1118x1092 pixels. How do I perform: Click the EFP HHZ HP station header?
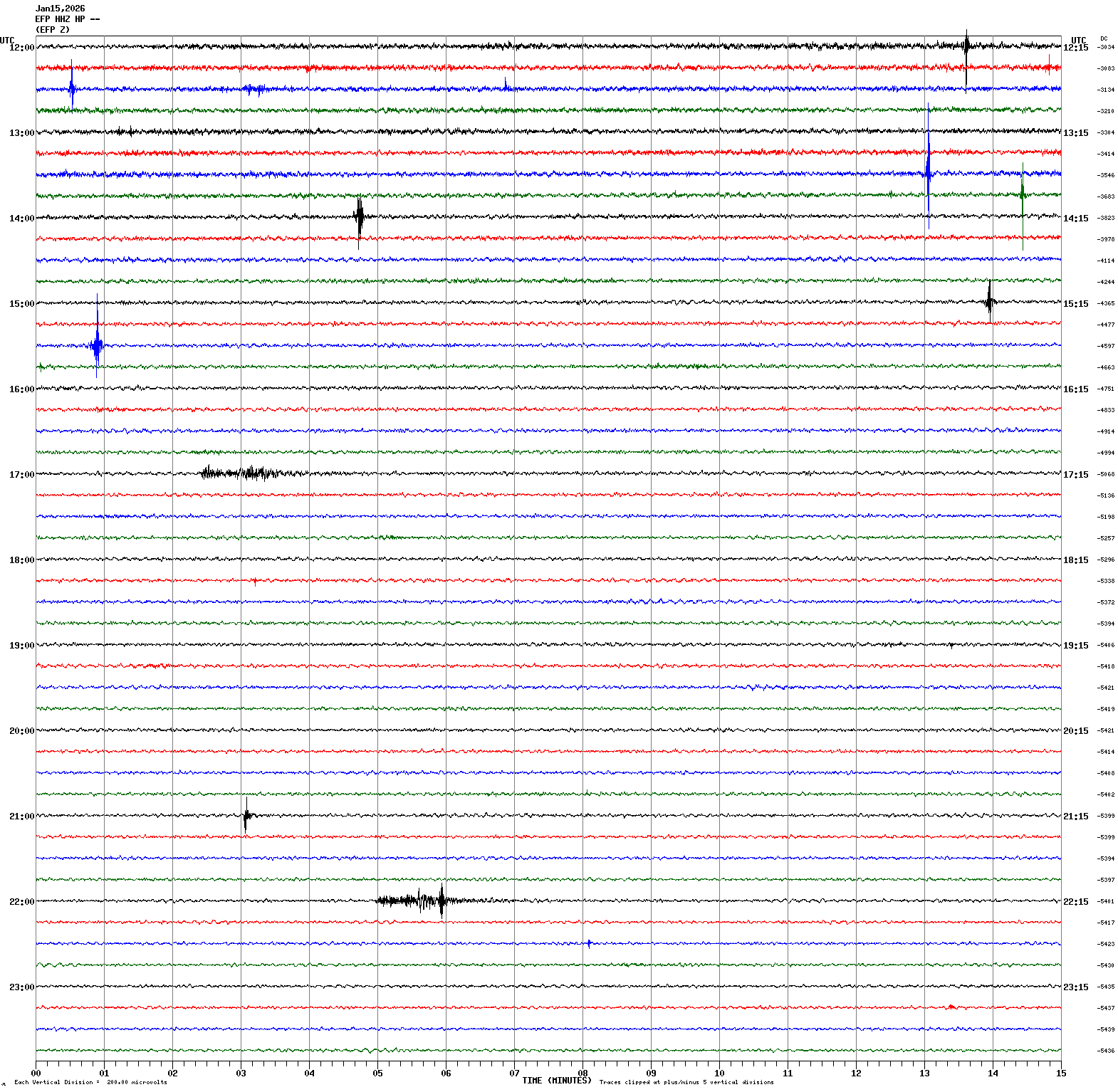coord(67,19)
